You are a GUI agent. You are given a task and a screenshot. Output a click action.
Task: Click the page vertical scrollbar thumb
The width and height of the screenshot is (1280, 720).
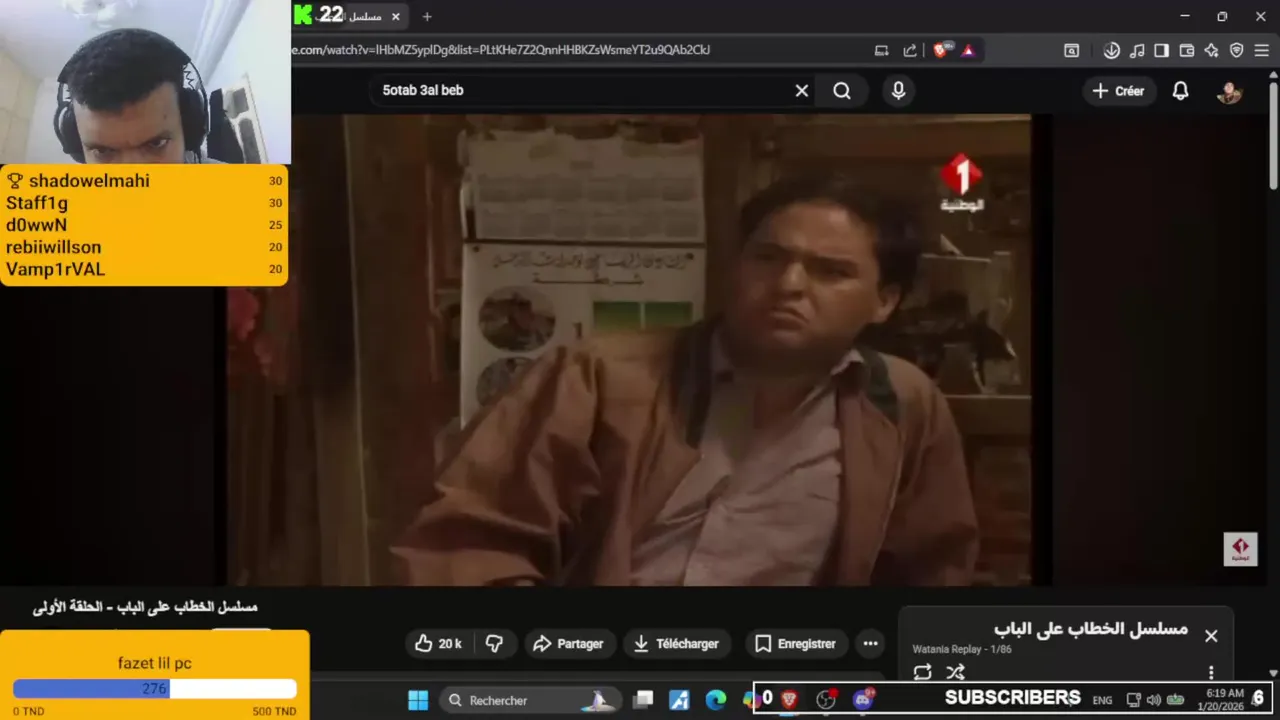1273,135
